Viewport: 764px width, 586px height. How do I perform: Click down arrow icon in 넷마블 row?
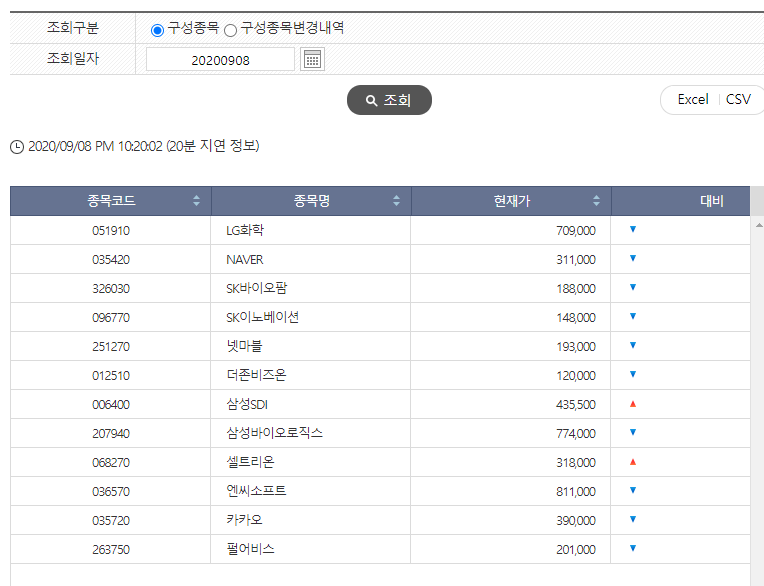(x=633, y=345)
